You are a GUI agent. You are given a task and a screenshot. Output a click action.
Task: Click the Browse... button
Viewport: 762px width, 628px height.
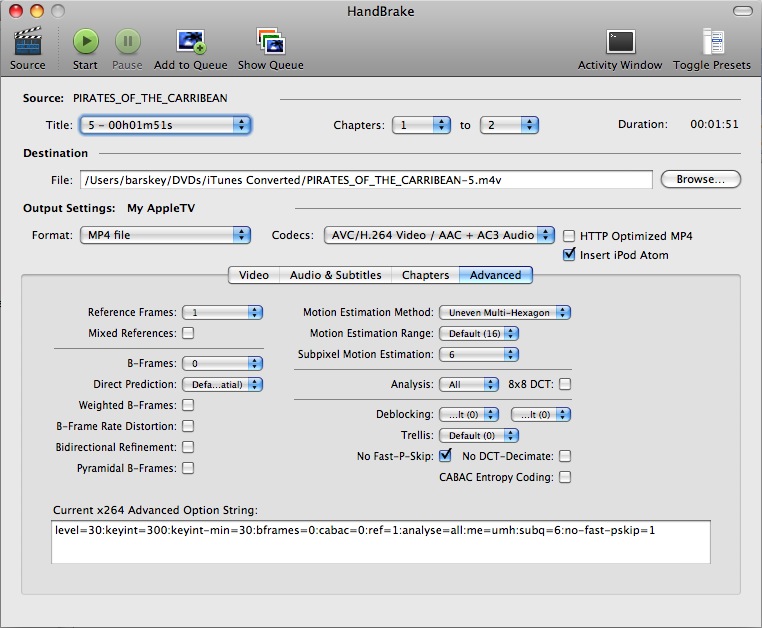pos(700,179)
